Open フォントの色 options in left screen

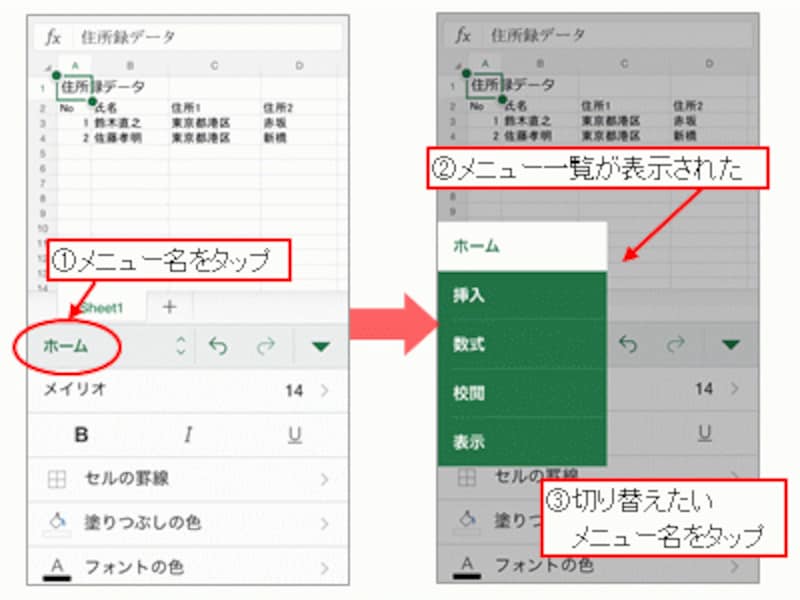(188, 566)
